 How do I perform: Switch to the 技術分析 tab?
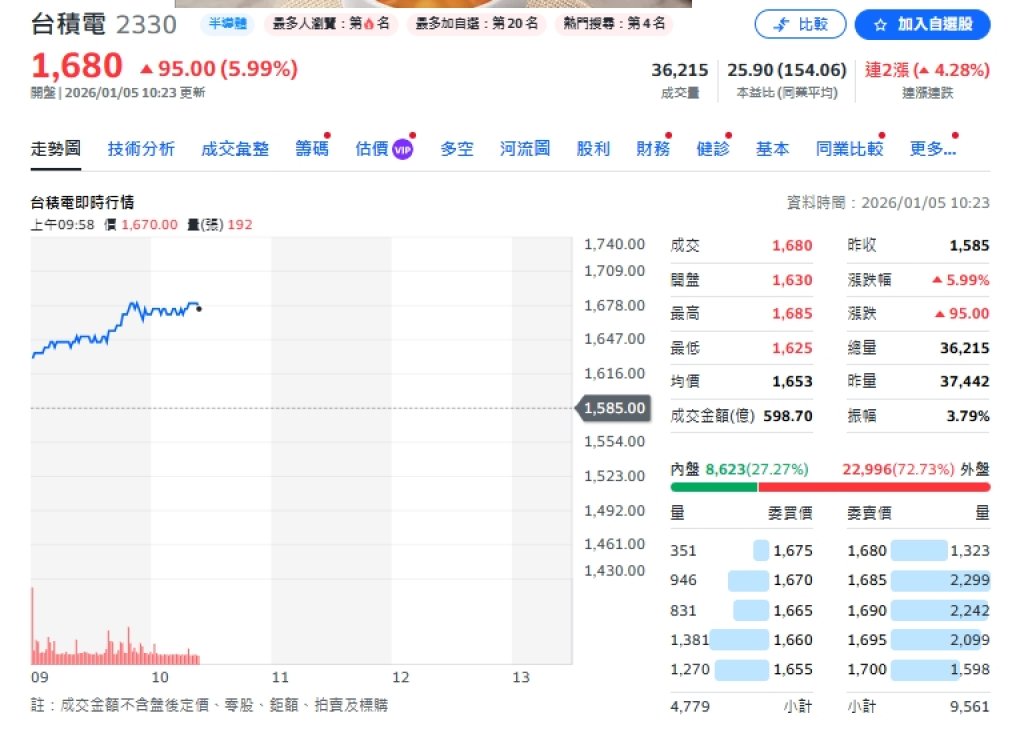(141, 149)
